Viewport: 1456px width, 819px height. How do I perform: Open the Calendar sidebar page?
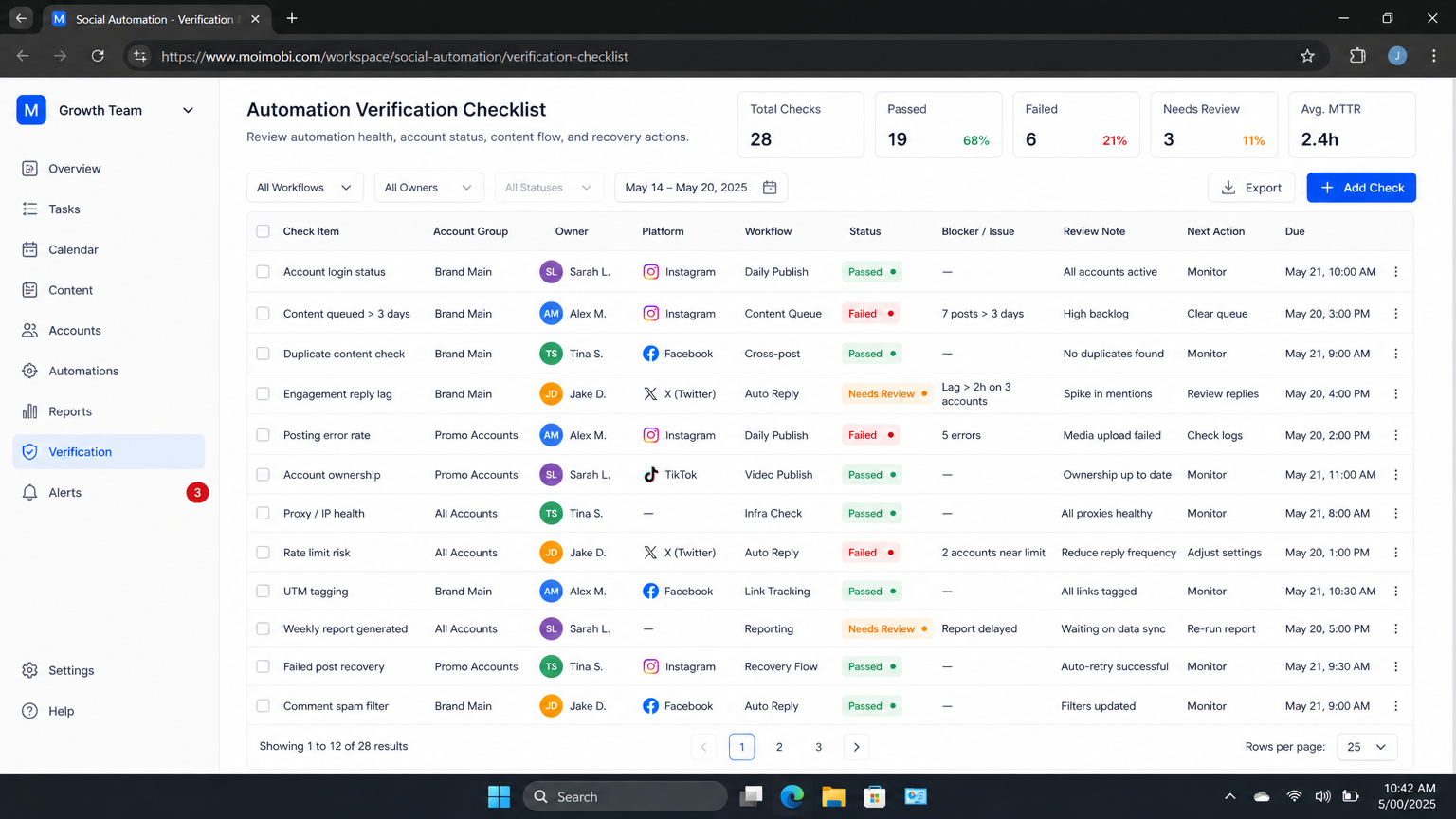point(108,249)
